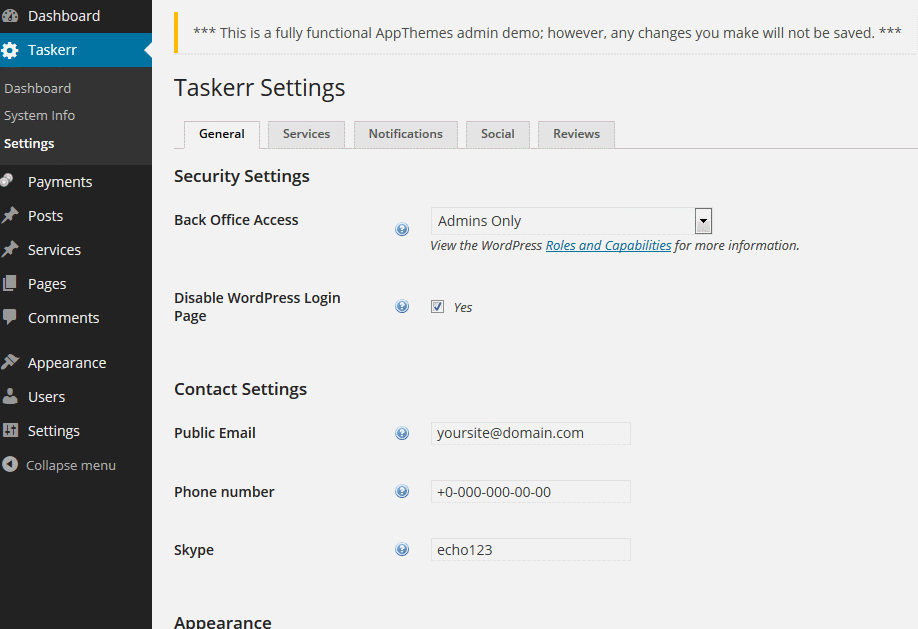Viewport: 918px width, 629px height.
Task: Open the Social tab
Action: pos(498,134)
